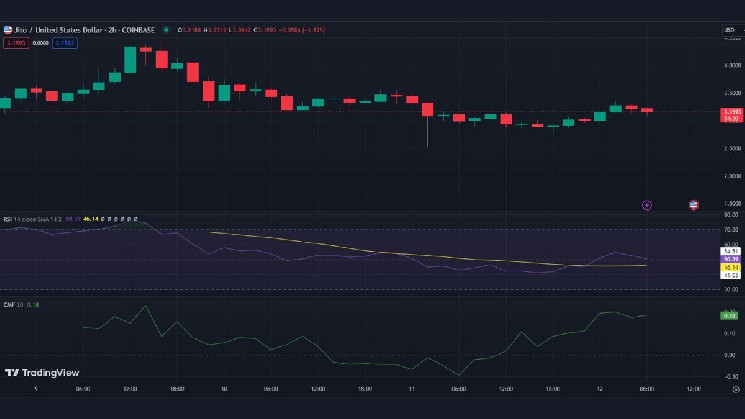The width and height of the screenshot is (745, 419).
Task: Click the 4.0000 price level on axis
Action: pos(730,66)
